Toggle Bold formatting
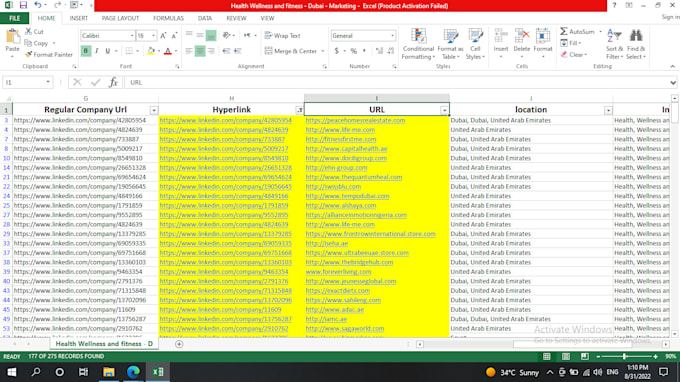The height and width of the screenshot is (382, 680). (x=86, y=51)
